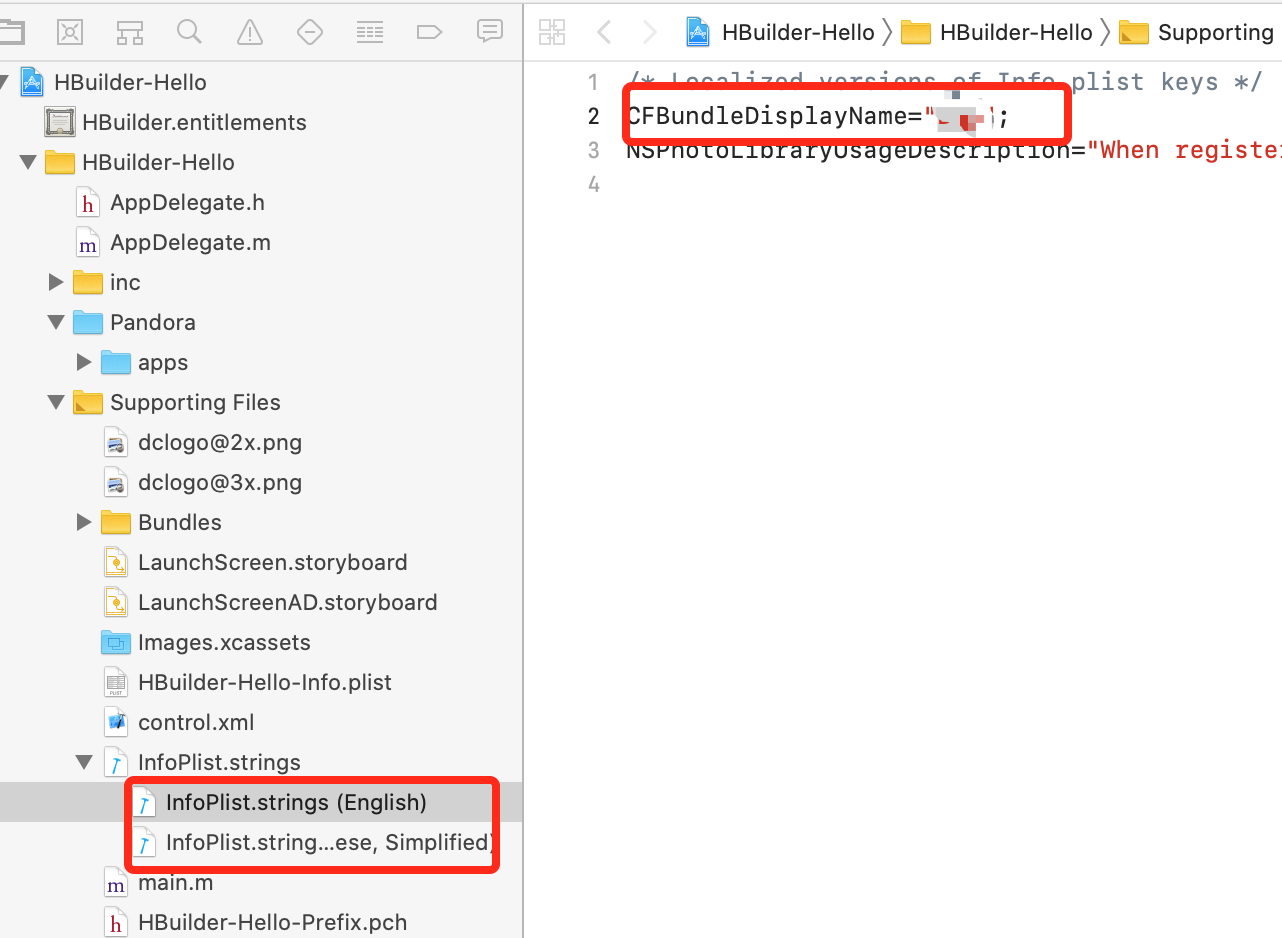1282x938 pixels.
Task: Open HBuilder-Hello-Info.plist
Action: (x=265, y=682)
